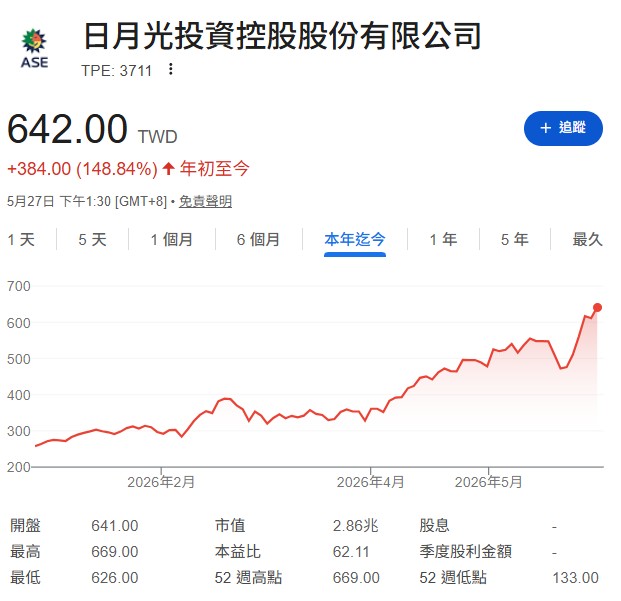Screen dimensions: 621x601
Task: Click the 追蹤 follow button
Action: click(563, 128)
